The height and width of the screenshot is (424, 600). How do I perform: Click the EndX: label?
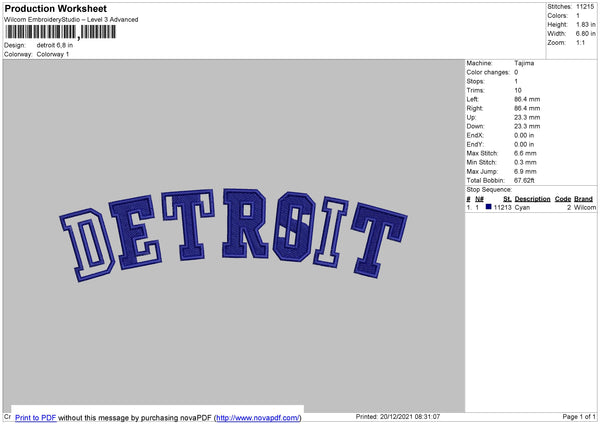475,135
